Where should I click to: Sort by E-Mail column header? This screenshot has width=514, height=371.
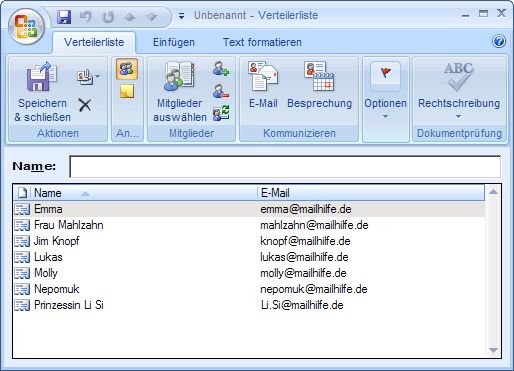(x=371, y=193)
